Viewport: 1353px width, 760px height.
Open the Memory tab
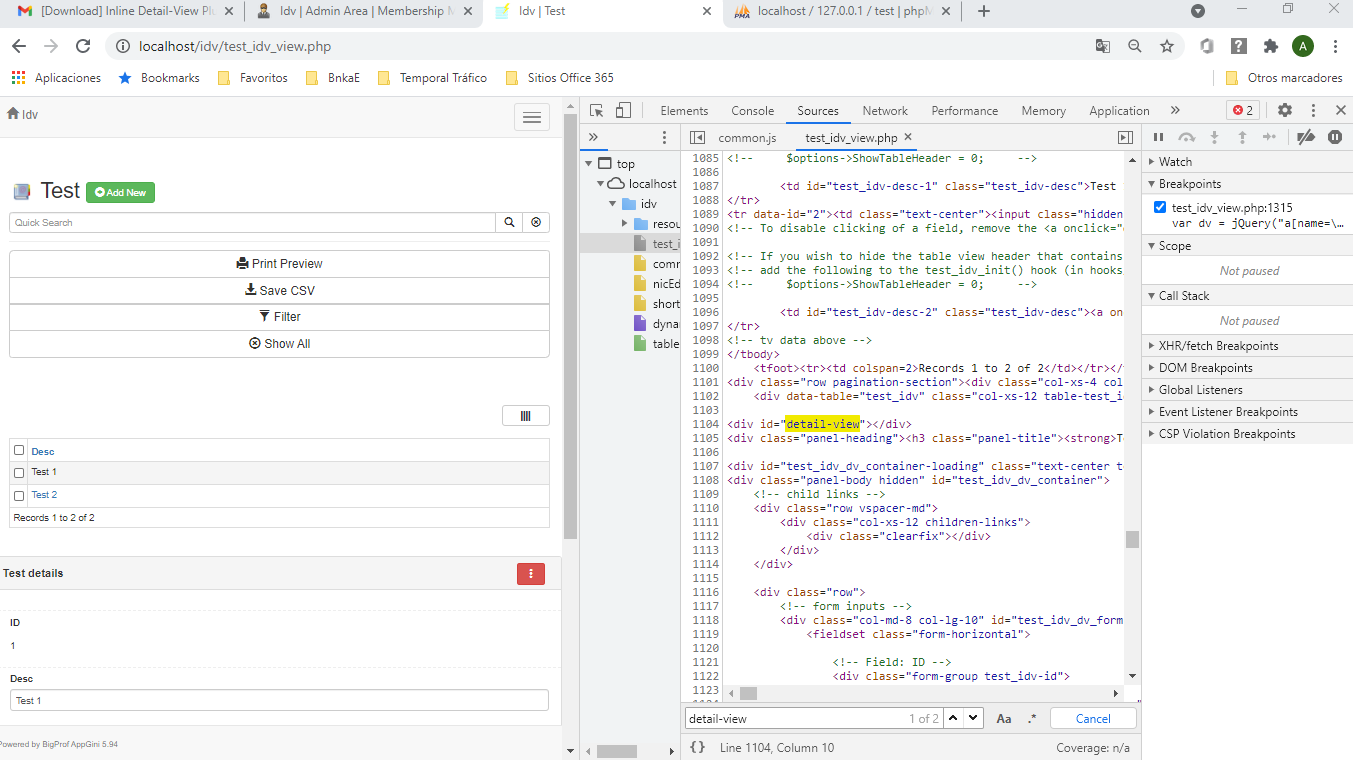pyautogui.click(x=1043, y=111)
